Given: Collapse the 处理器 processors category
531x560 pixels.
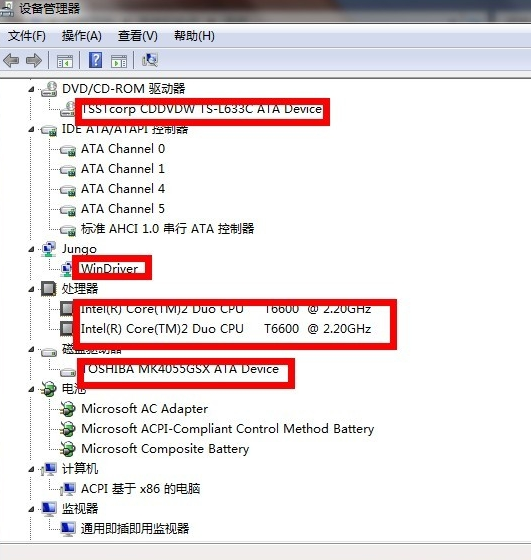Looking at the screenshot, I should pyautogui.click(x=31, y=290).
